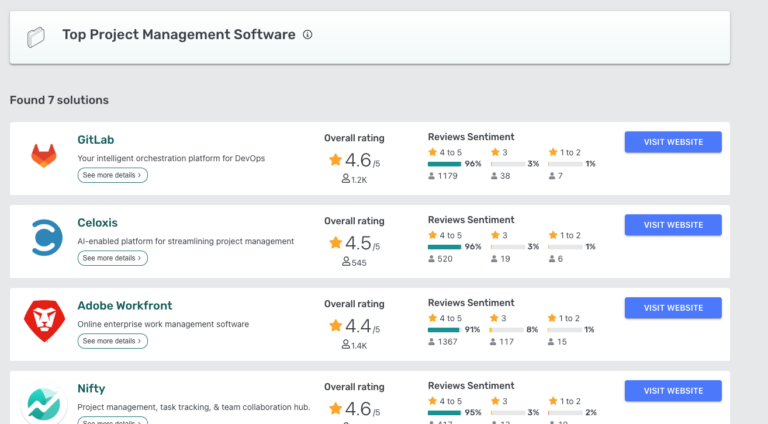Open the Nifty teal logo
This screenshot has width=768, height=424.
coord(44,404)
